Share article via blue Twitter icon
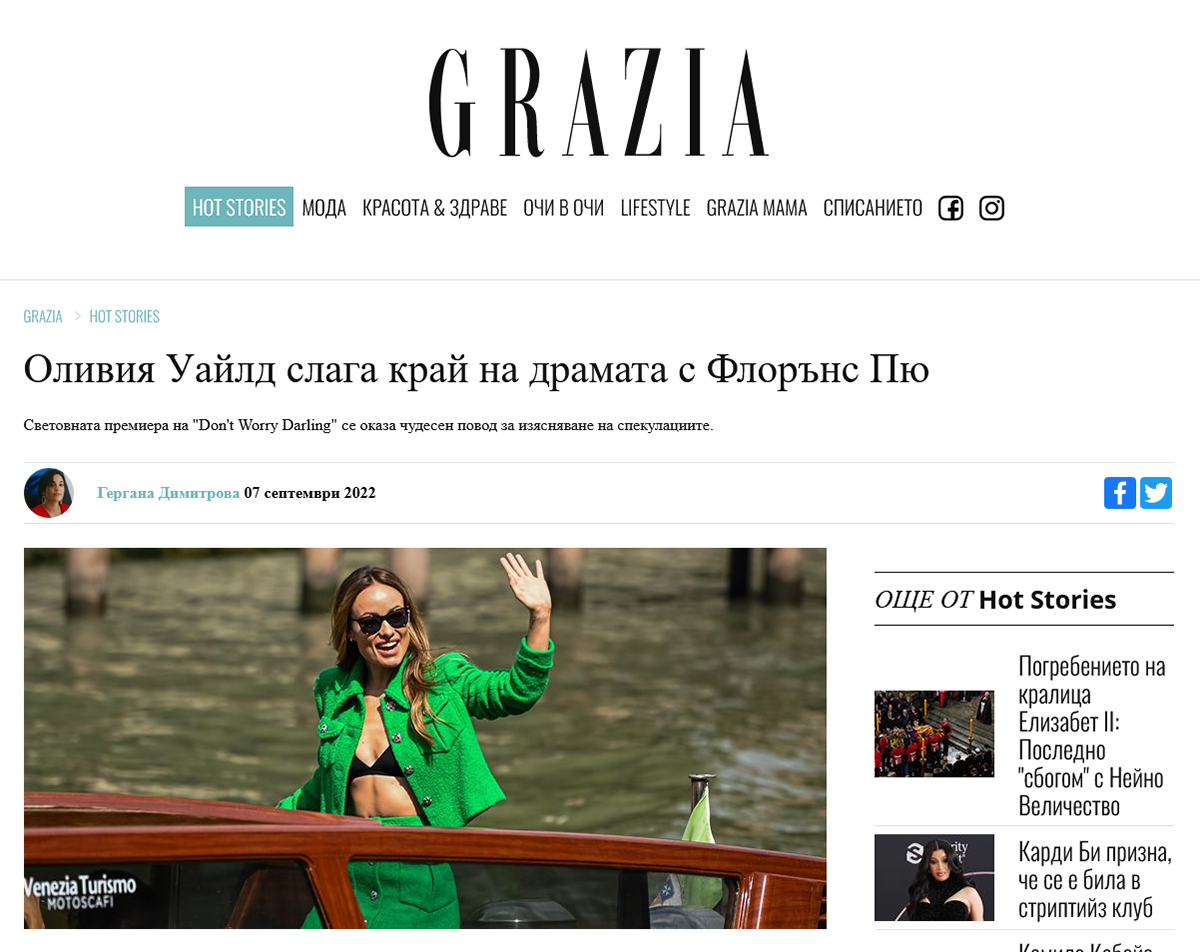The width and height of the screenshot is (1200, 952). click(1156, 493)
